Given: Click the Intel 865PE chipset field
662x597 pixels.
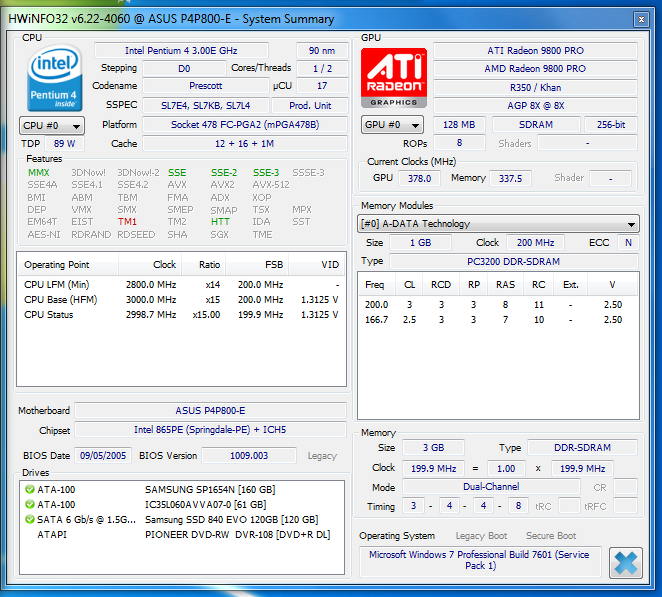Looking at the screenshot, I should [x=210, y=430].
